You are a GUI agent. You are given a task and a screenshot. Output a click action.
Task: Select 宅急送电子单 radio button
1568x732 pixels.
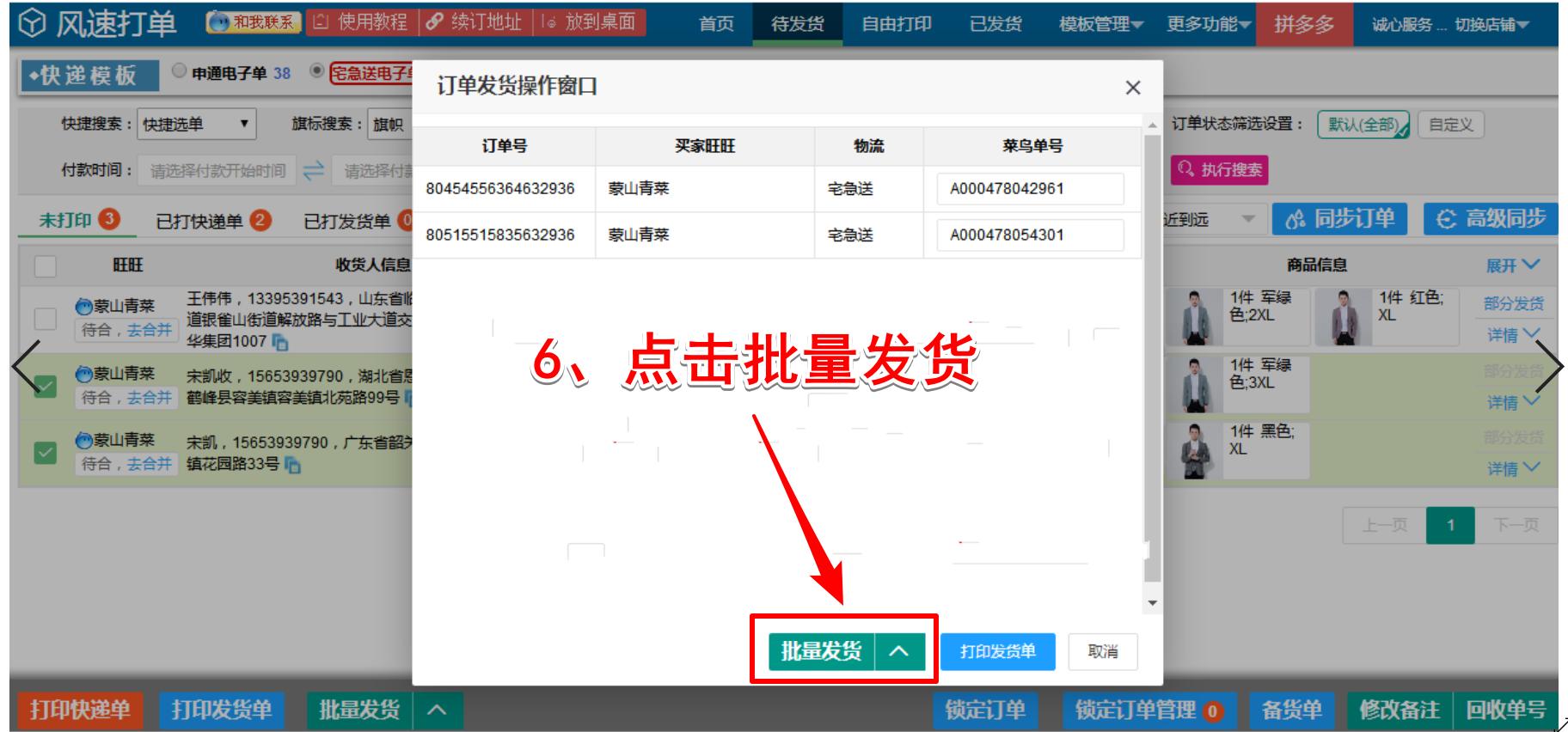click(317, 71)
